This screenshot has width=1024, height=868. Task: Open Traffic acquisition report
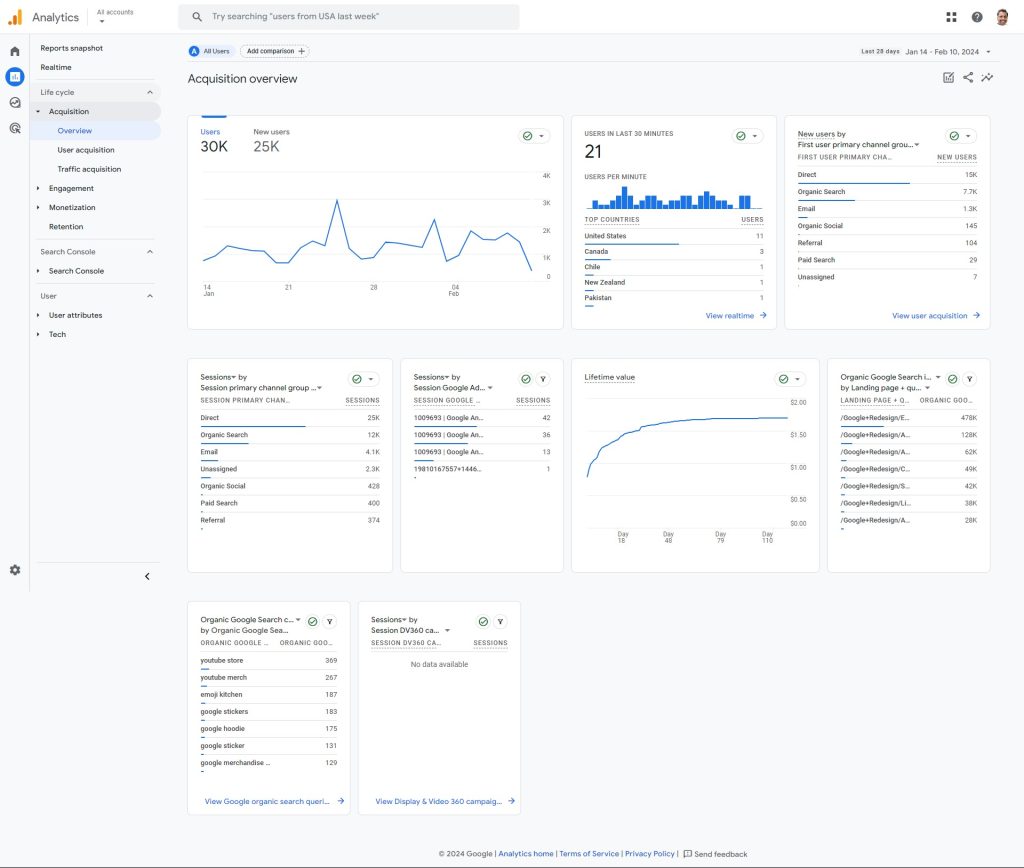pyautogui.click(x=89, y=169)
